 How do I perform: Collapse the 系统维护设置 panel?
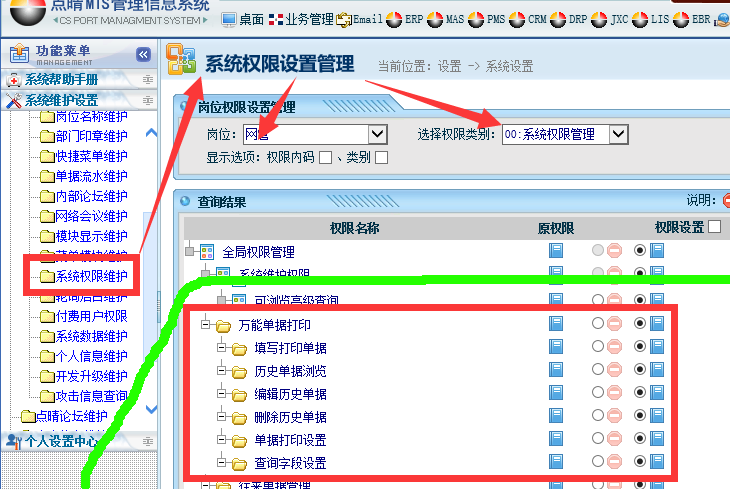148,100
